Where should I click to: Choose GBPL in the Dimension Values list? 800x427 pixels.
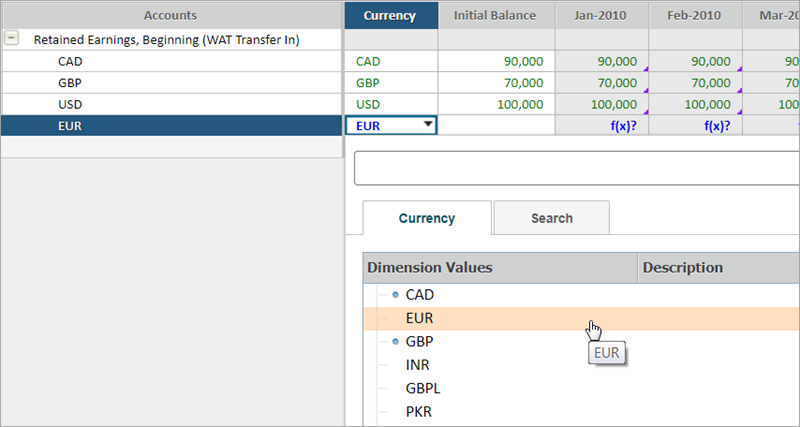pyautogui.click(x=423, y=389)
